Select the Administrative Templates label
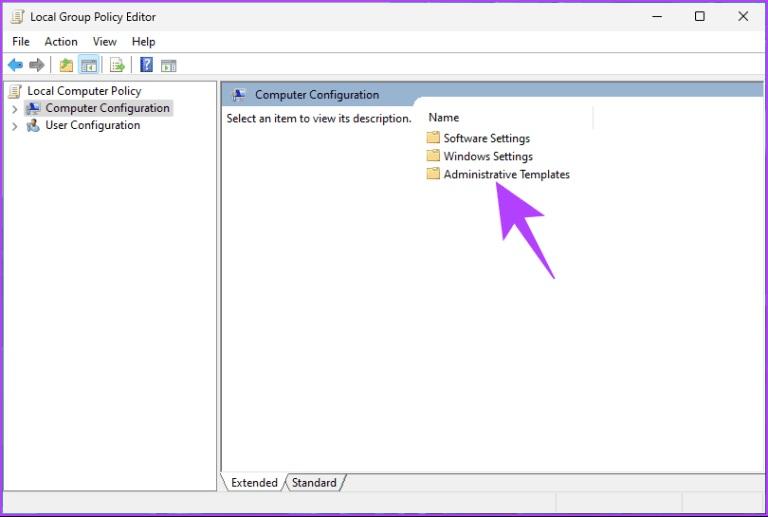 [x=506, y=174]
